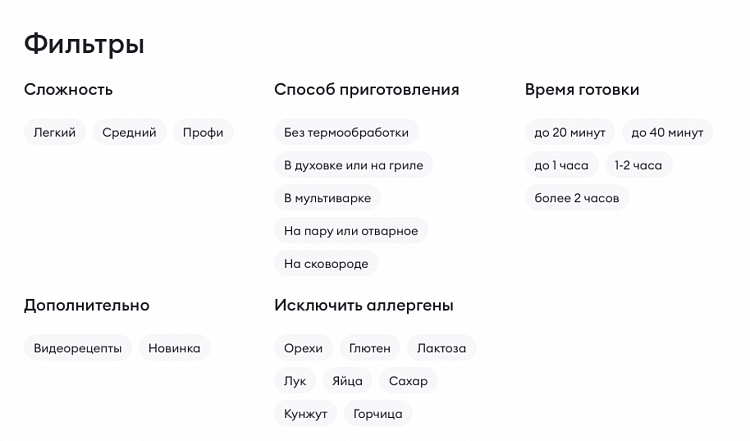Filter by до 20 минут cooking time
Image resolution: width=750 pixels, height=441 pixels.
click(x=570, y=132)
